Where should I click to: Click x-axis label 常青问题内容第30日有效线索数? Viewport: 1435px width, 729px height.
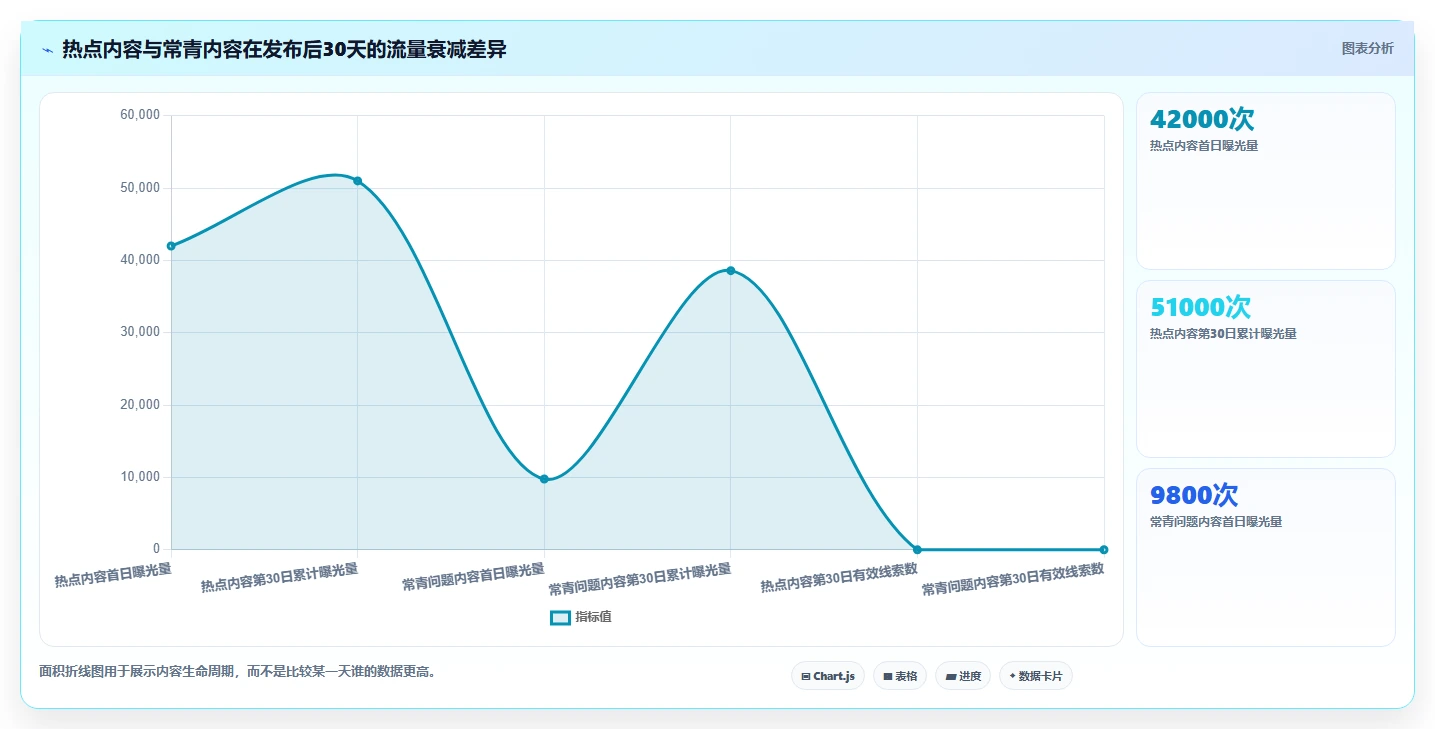pyautogui.click(x=1013, y=580)
